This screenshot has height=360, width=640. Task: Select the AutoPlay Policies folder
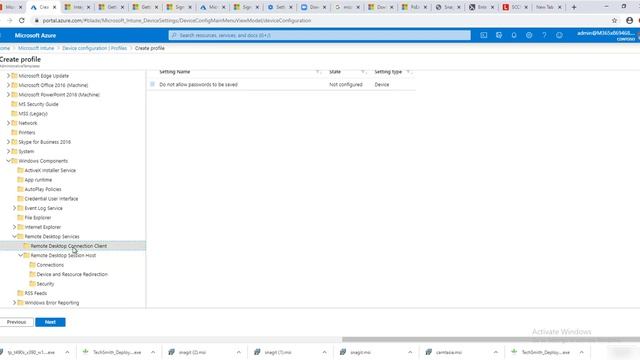[43, 189]
